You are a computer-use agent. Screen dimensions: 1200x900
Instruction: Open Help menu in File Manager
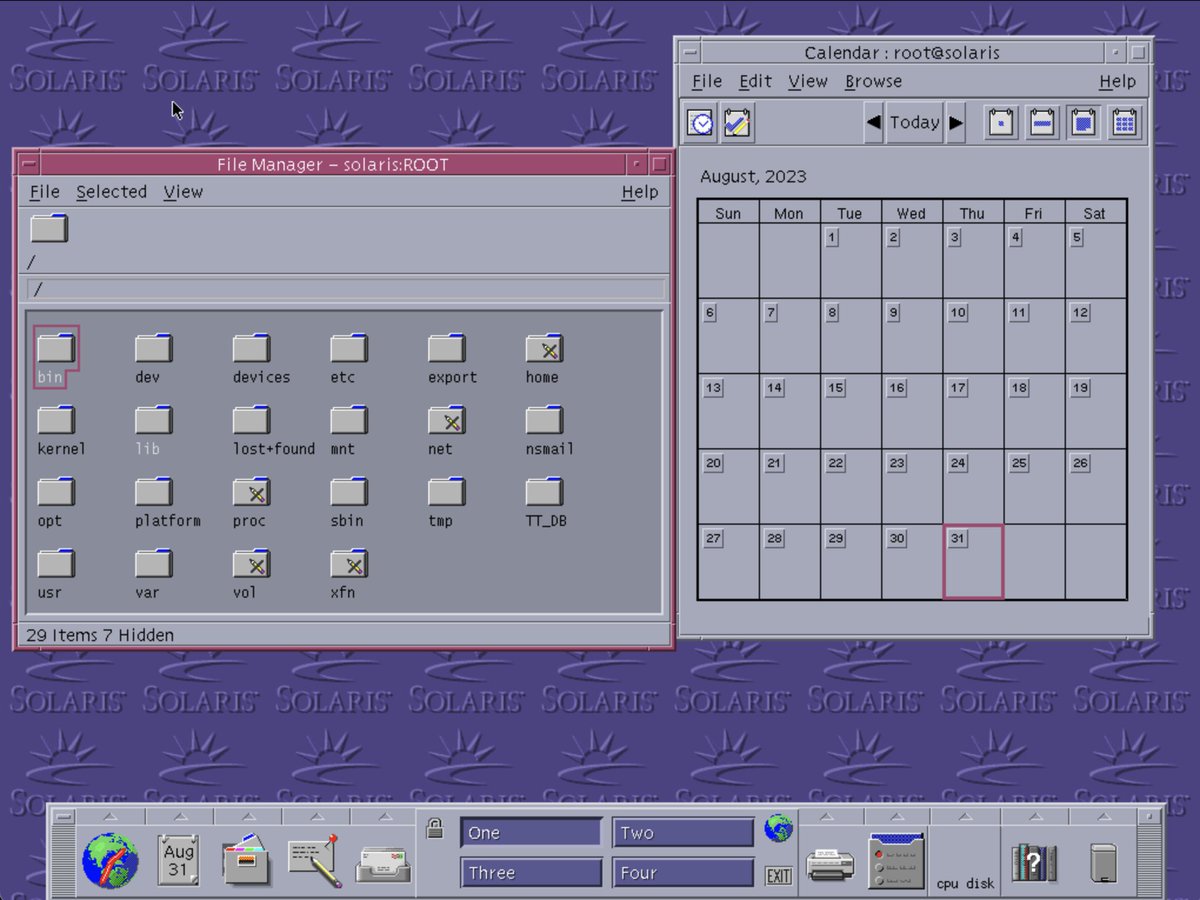click(x=640, y=192)
